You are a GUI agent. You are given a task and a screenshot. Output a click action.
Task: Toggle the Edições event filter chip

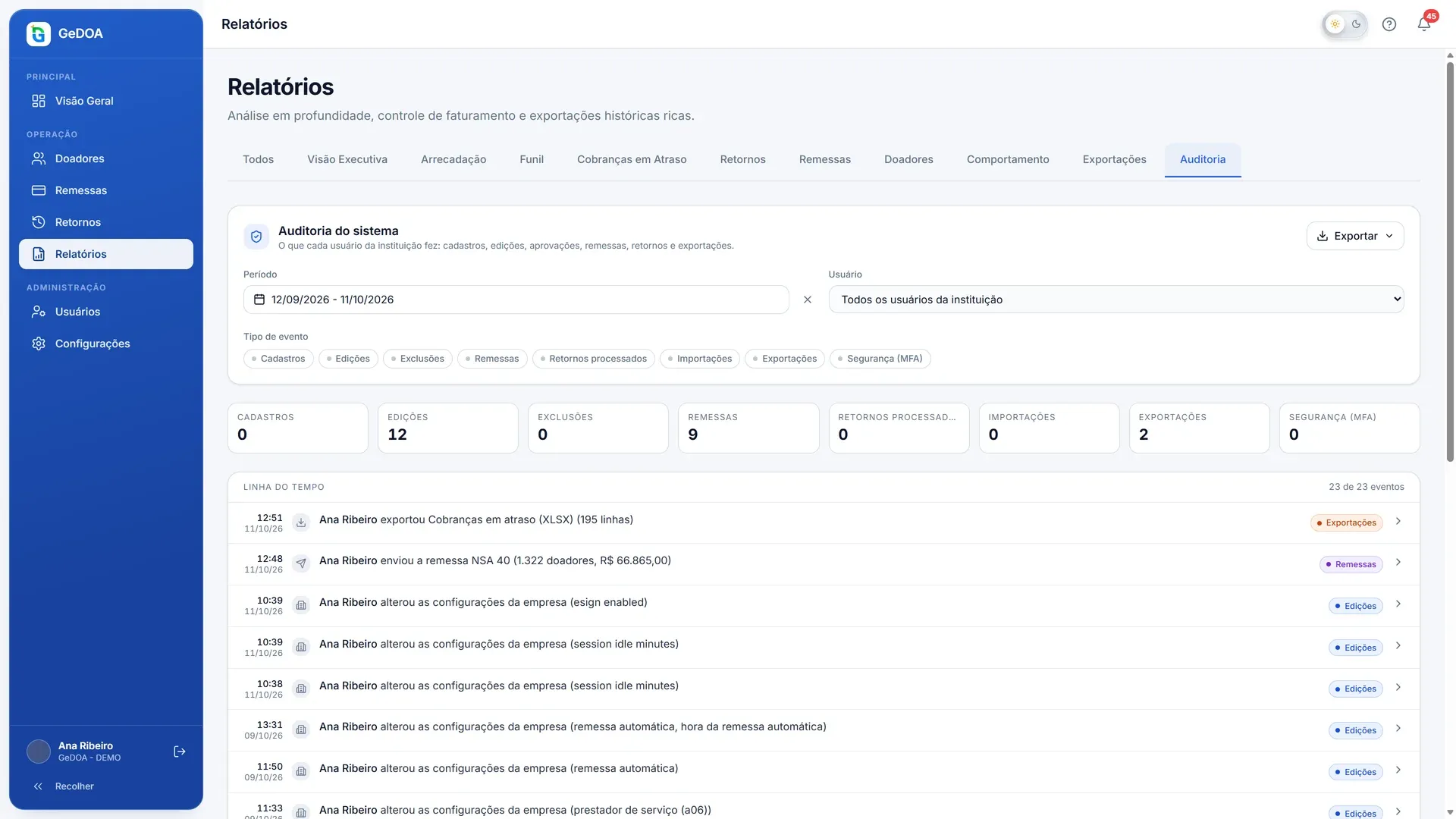(348, 359)
